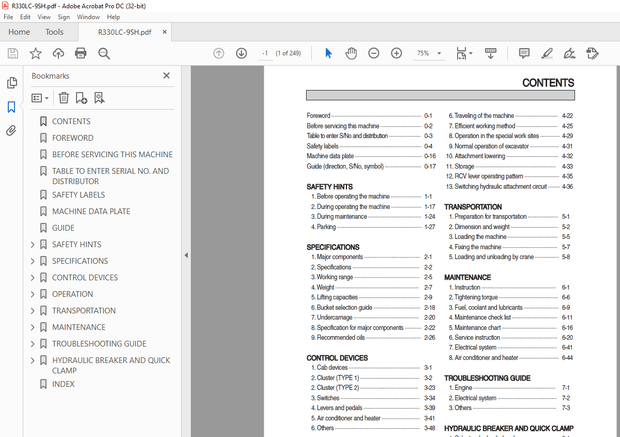Click the scrolling mode keyboard icon
620x437 pixels.
490,53
